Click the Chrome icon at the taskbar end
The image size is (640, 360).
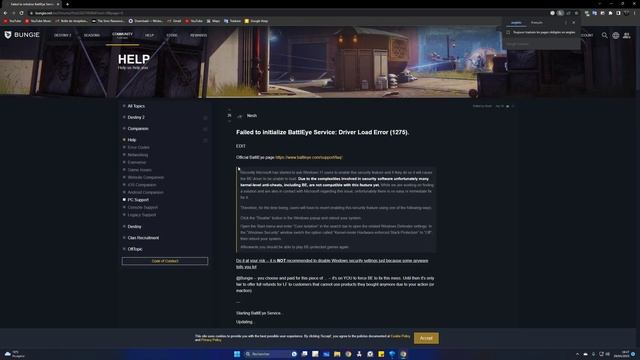(x=403, y=354)
